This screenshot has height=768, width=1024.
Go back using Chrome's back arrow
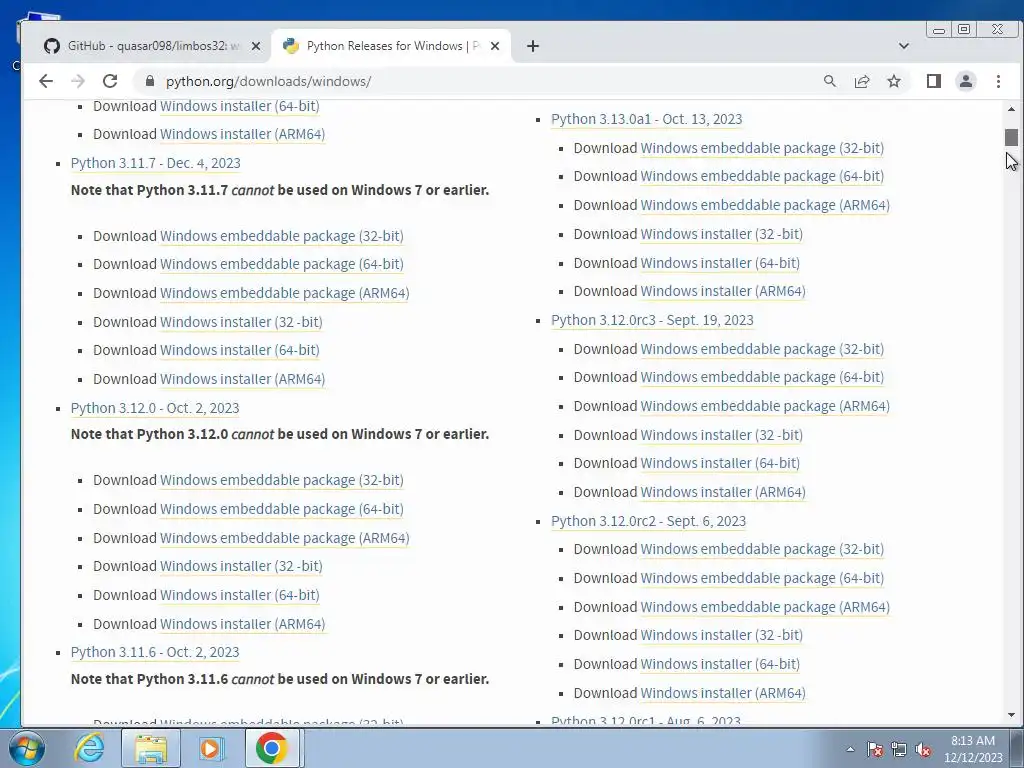46,81
